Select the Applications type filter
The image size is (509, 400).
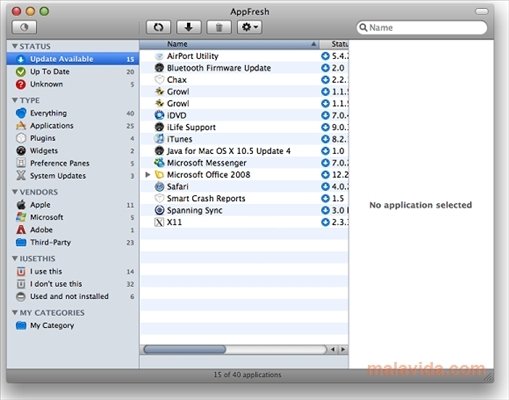pos(73,126)
